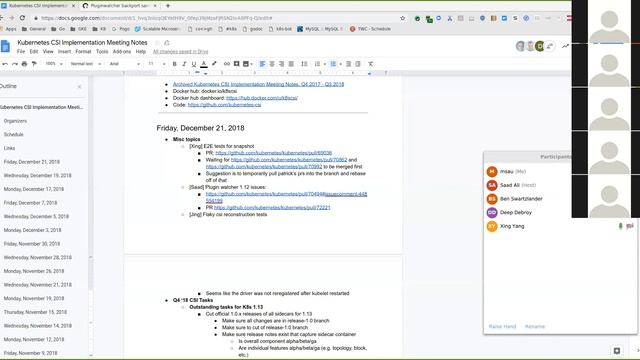This screenshot has height=360, width=640.
Task: Reload the page in Chrome
Action: tap(22, 18)
